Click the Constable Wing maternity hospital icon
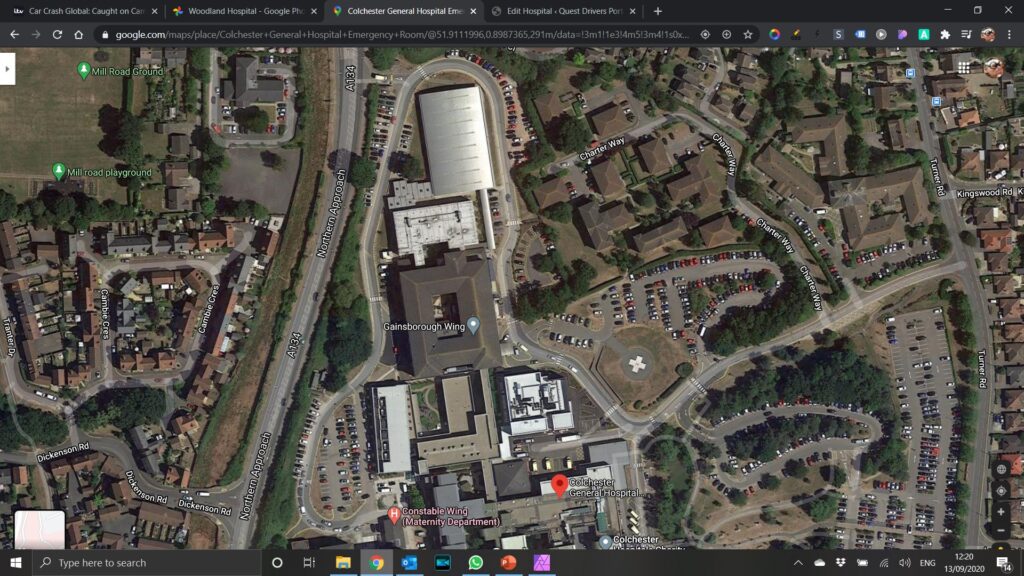1024x576 pixels. pos(394,514)
